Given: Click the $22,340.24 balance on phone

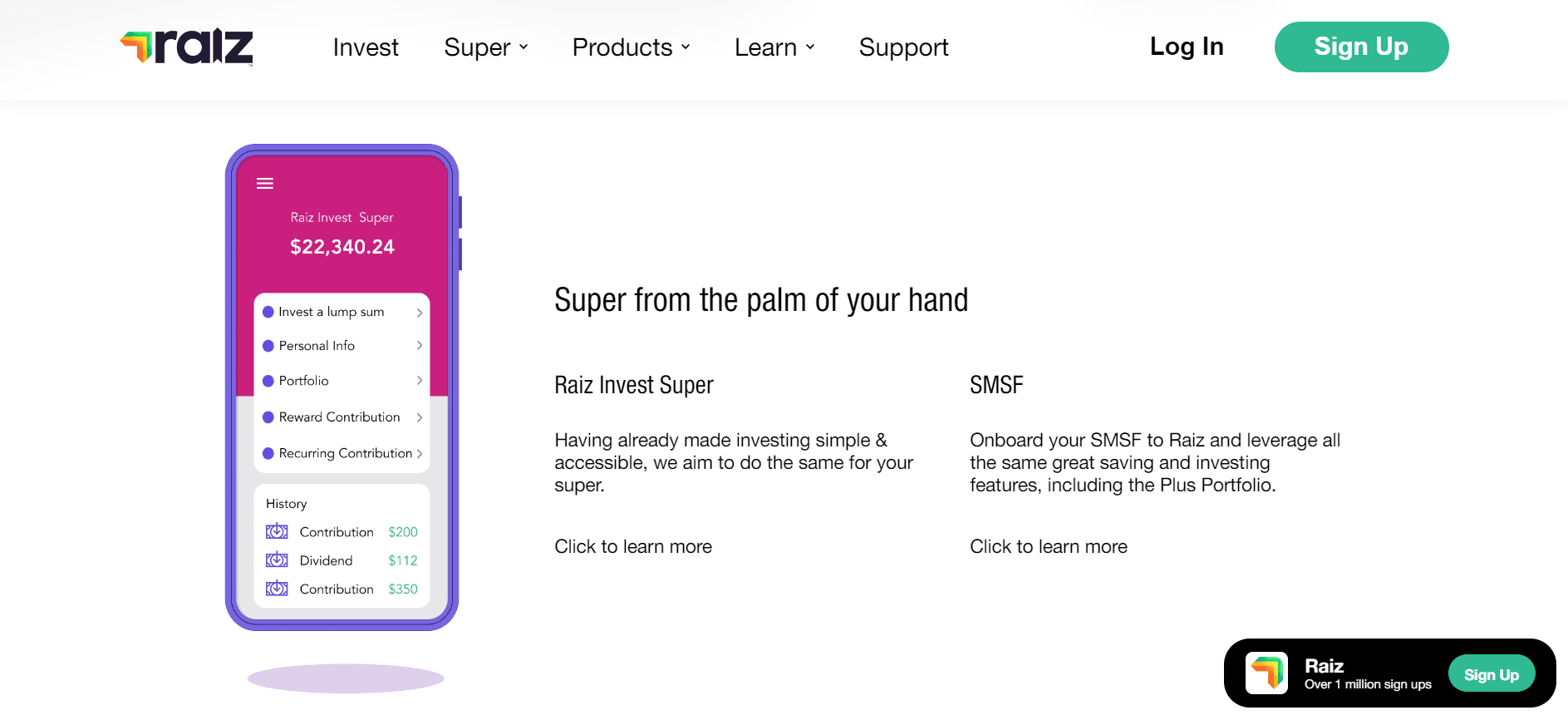Looking at the screenshot, I should 342,247.
